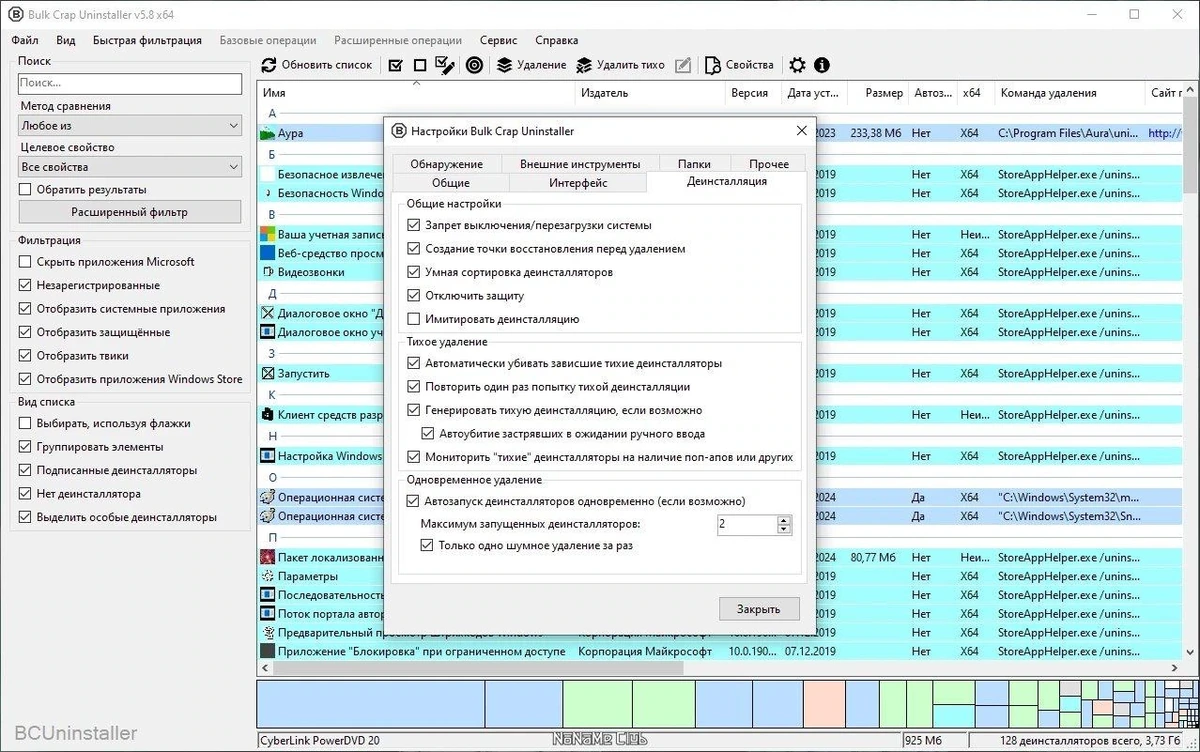This screenshot has height=752, width=1200.
Task: Sort list by Размер column header
Action: pos(884,93)
